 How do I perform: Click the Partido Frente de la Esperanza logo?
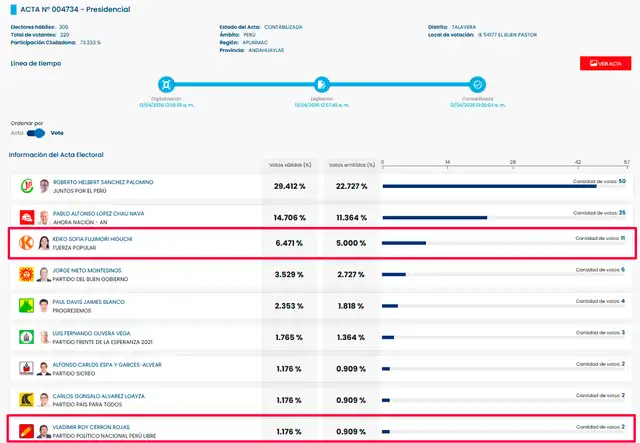(x=28, y=337)
